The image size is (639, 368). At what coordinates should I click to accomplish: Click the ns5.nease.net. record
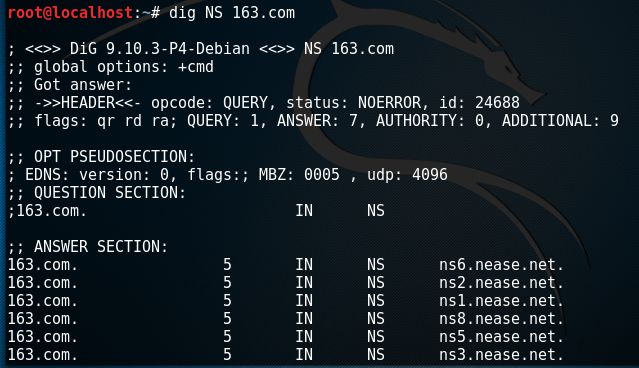tap(501, 337)
